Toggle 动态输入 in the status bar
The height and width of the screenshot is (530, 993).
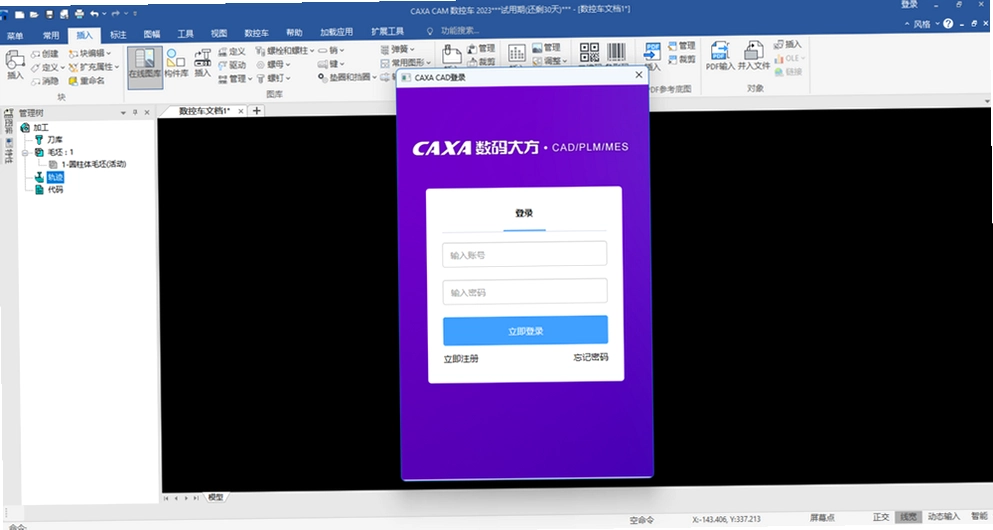pyautogui.click(x=944, y=516)
